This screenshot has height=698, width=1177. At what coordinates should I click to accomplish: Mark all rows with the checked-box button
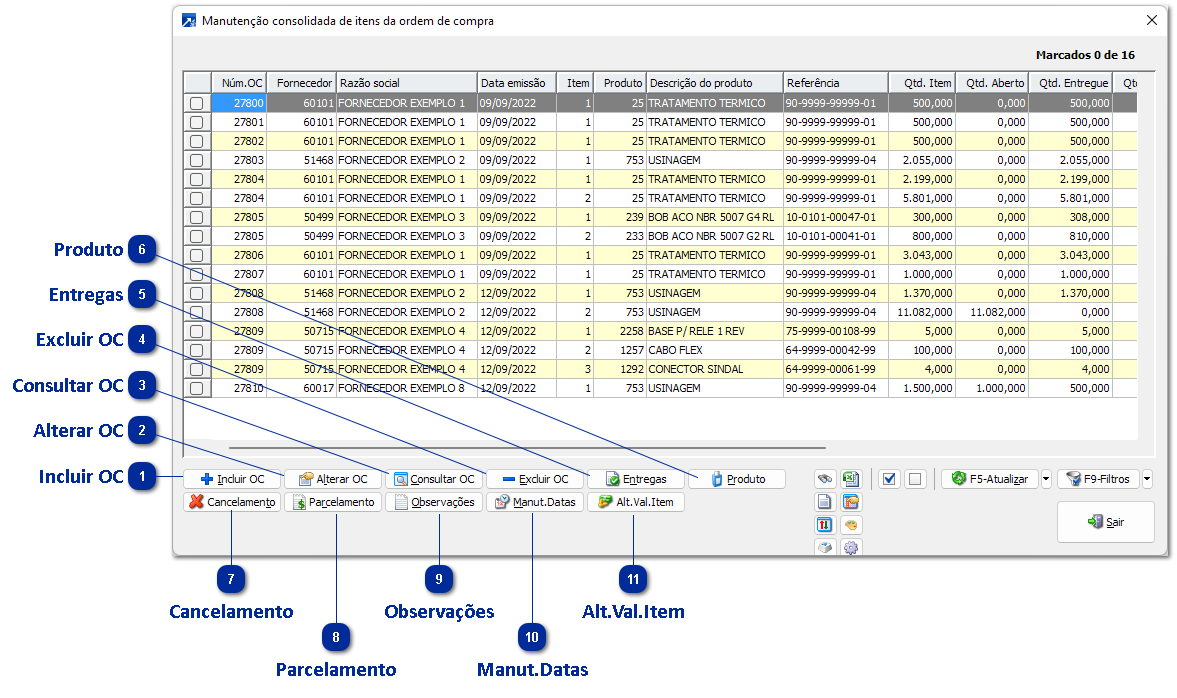tap(888, 479)
